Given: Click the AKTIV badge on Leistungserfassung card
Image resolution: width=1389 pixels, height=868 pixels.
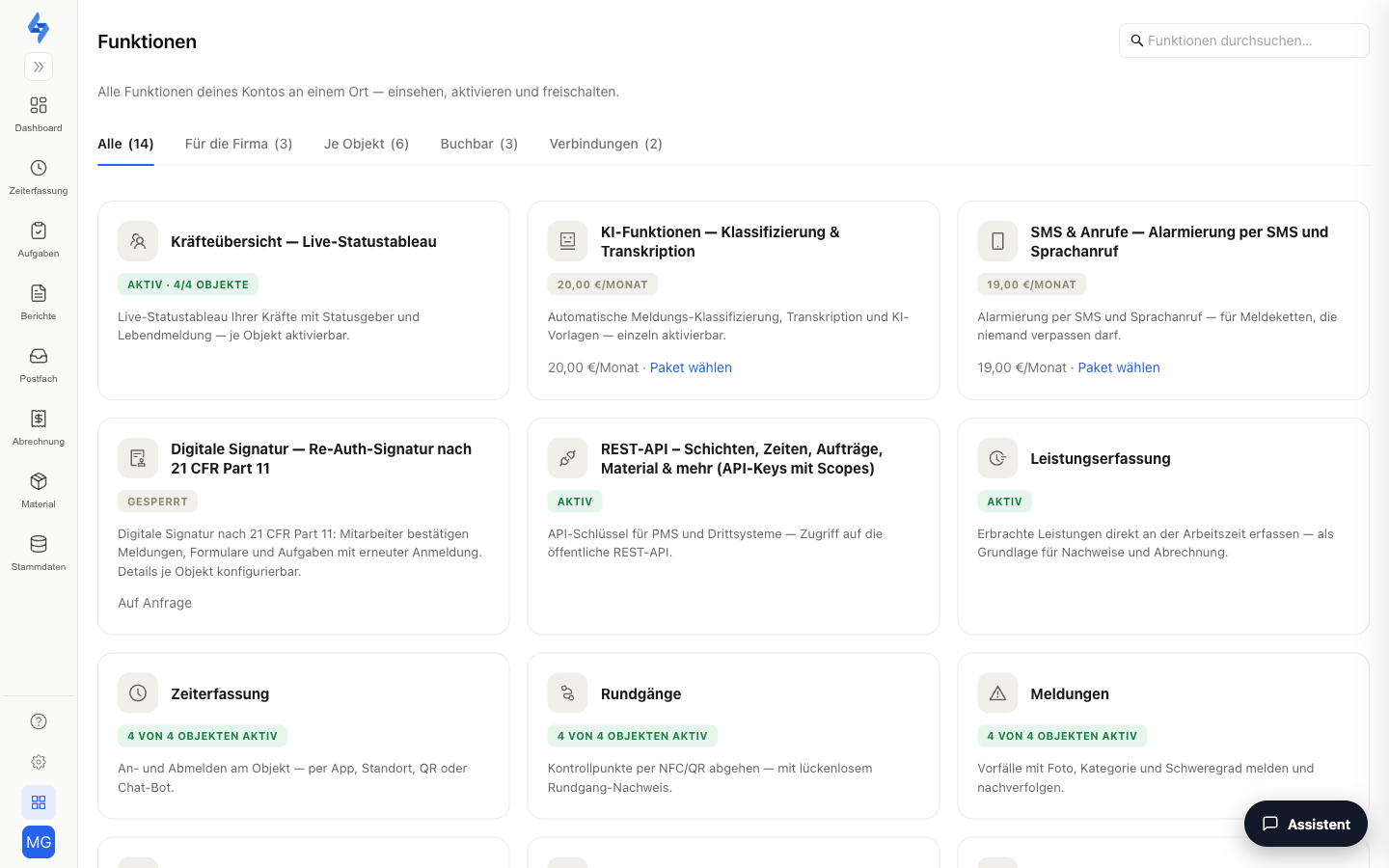Looking at the screenshot, I should (x=1004, y=502).
